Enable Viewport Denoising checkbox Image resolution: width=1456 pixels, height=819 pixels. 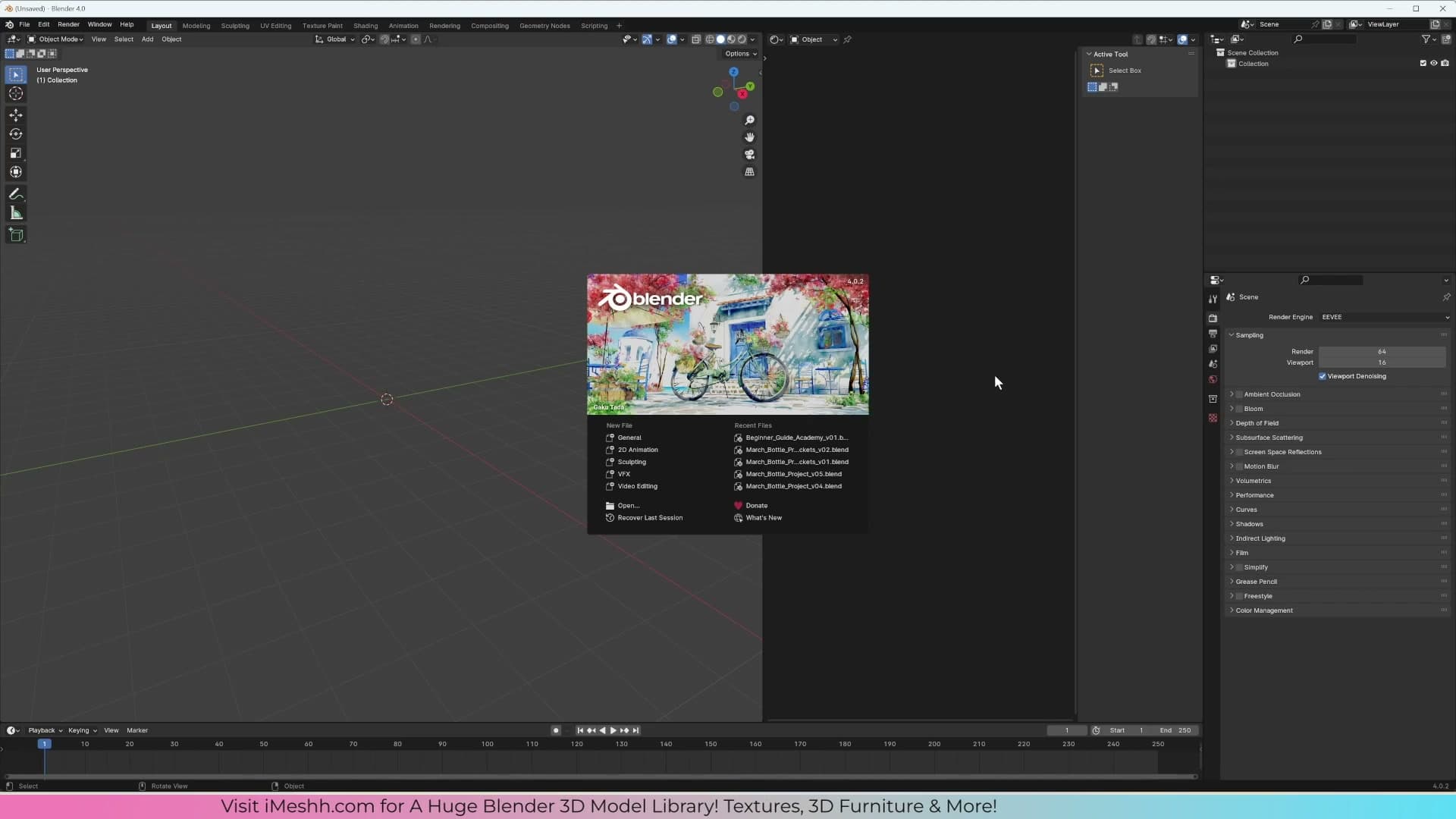pos(1323,376)
